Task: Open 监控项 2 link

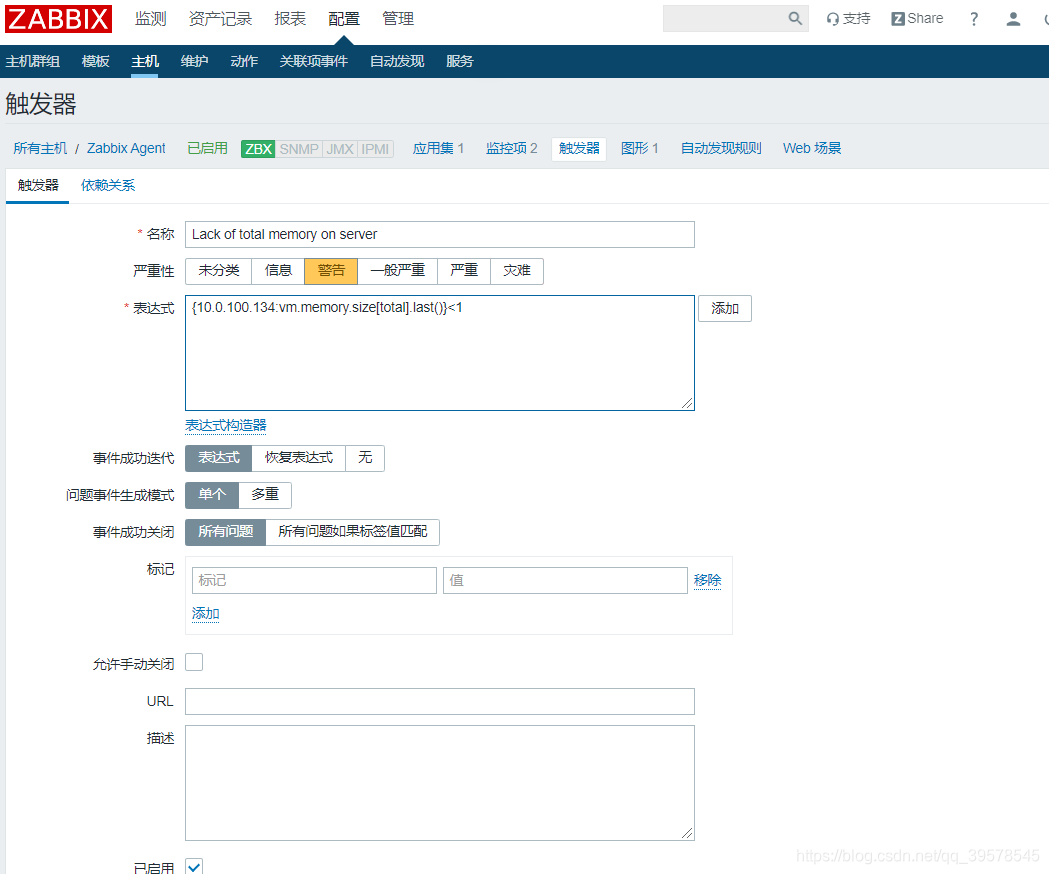Action: click(512, 149)
